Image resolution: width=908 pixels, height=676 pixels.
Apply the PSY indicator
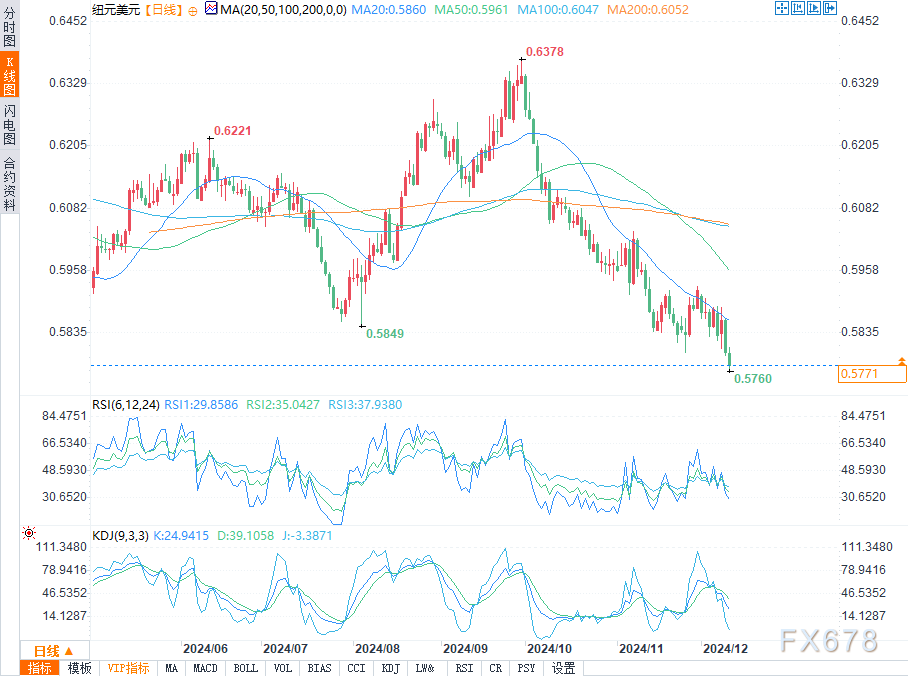tap(526, 668)
